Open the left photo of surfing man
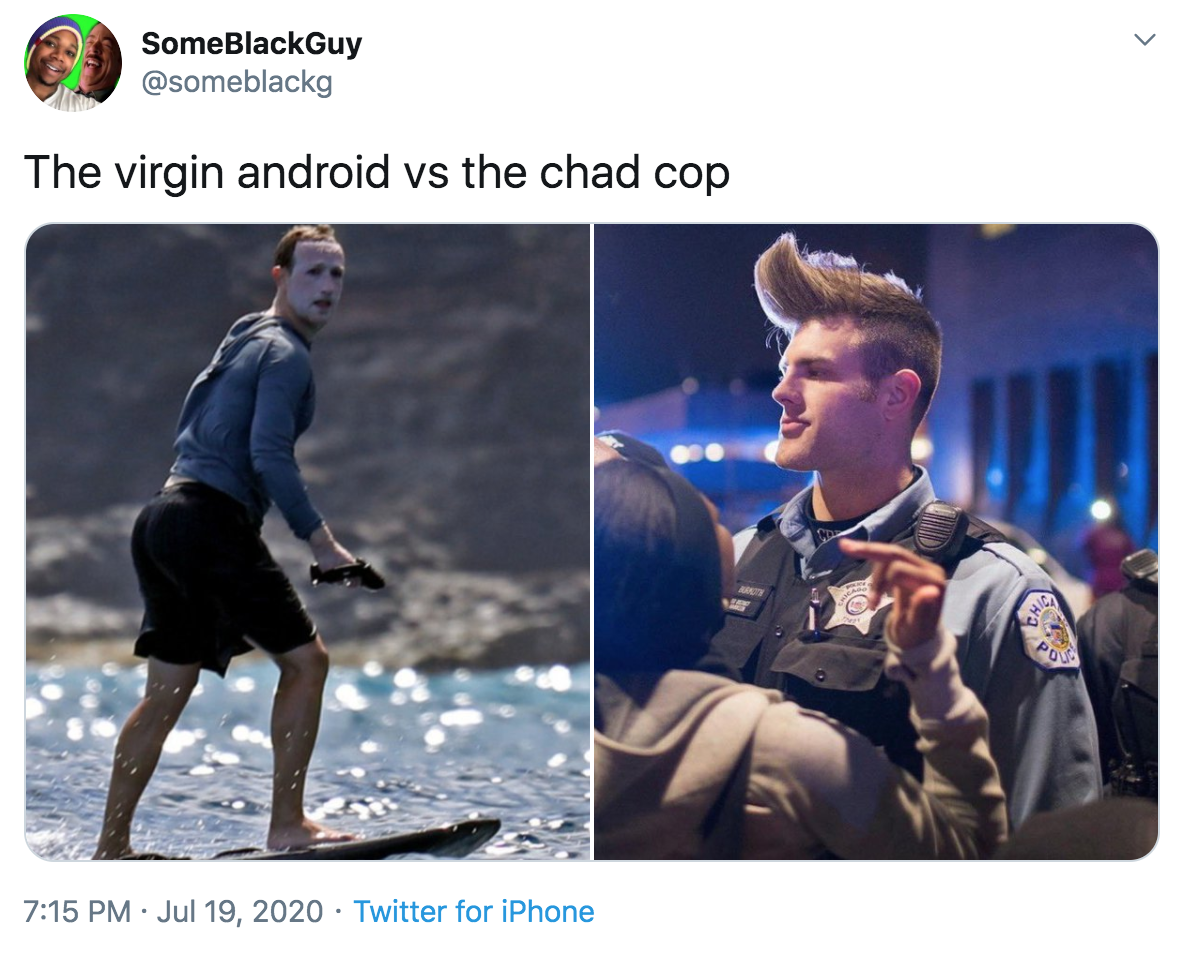1188x958 pixels. tap(308, 542)
